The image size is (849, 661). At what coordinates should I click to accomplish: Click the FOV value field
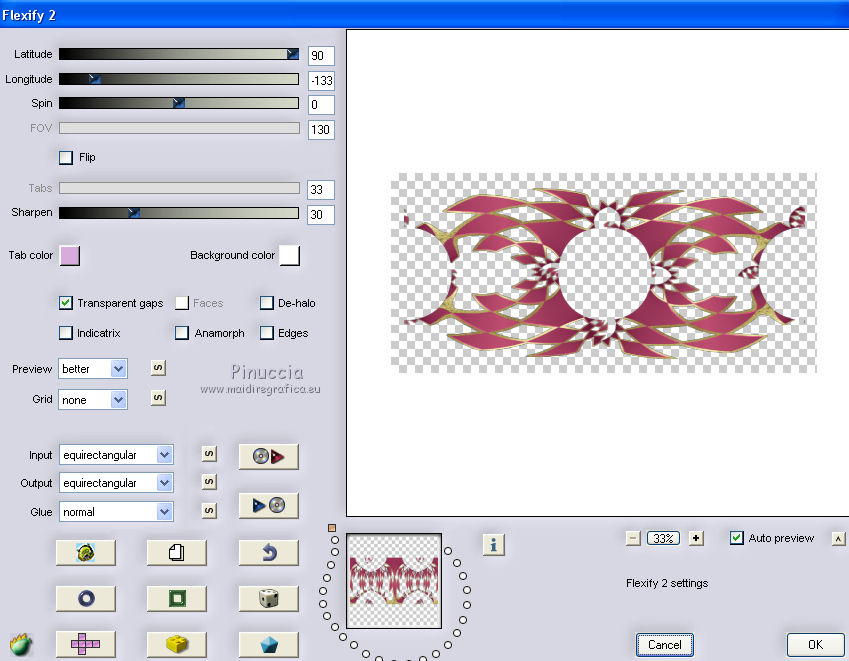point(321,129)
